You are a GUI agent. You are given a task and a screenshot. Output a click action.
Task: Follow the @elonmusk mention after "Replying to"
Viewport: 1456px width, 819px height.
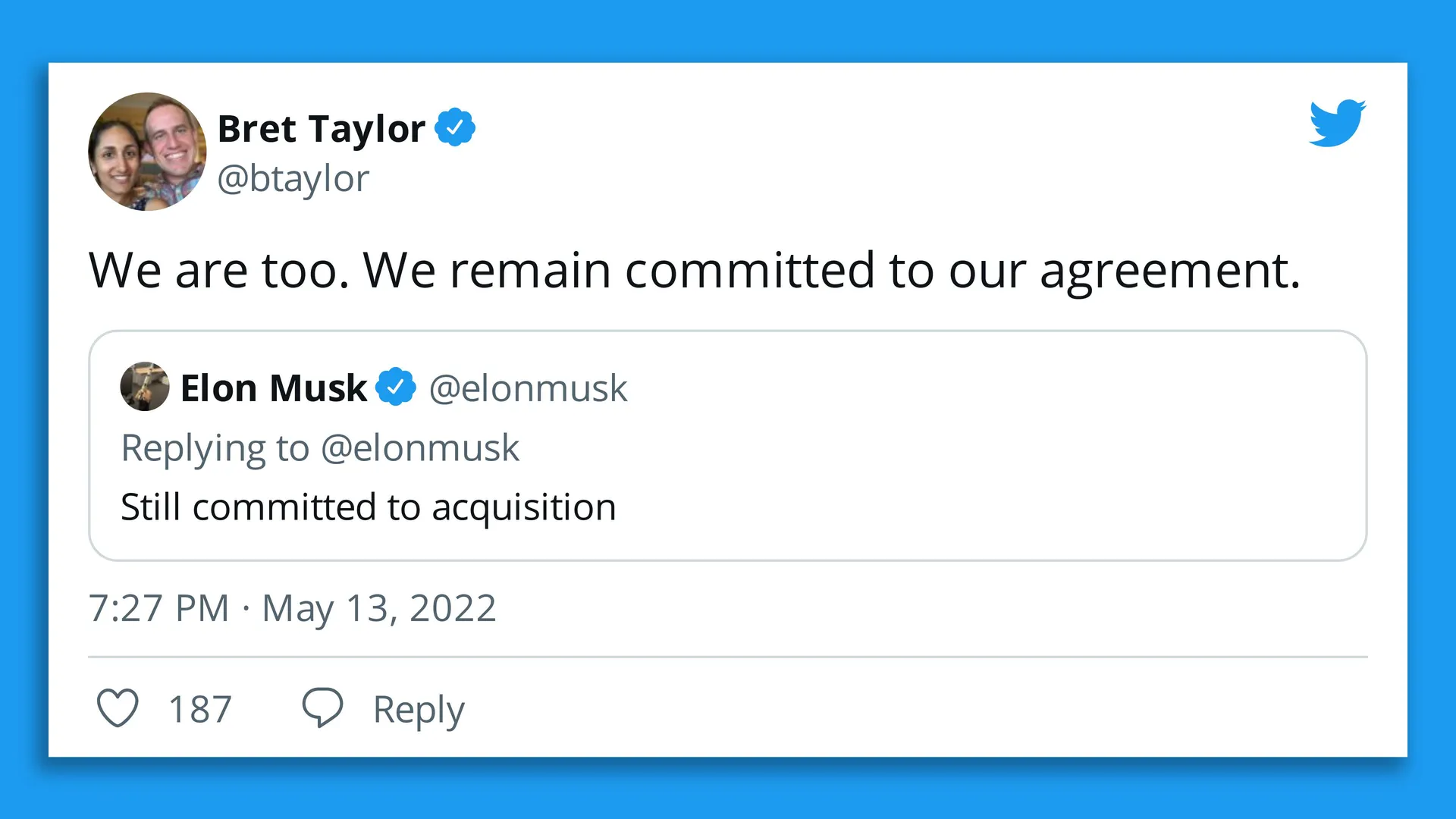(x=420, y=448)
